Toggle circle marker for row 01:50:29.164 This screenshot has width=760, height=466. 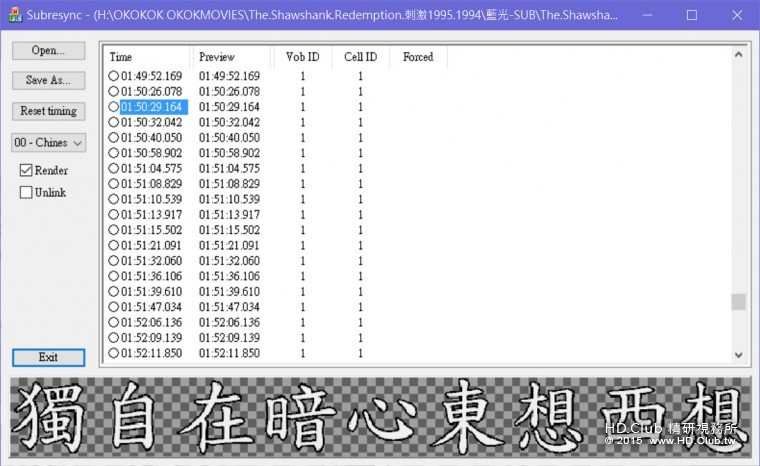pos(113,107)
